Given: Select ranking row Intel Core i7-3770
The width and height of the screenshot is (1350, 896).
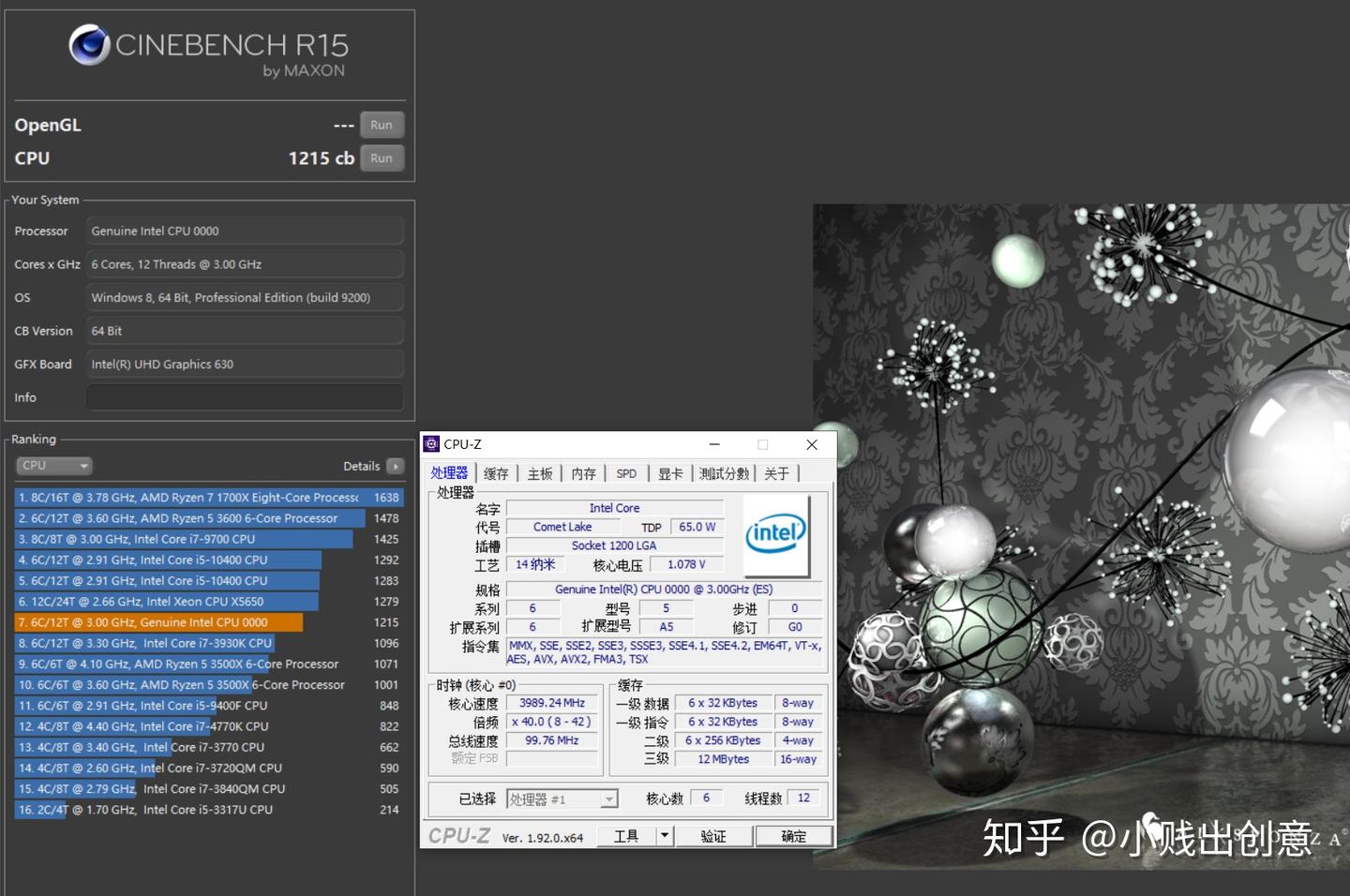Looking at the screenshot, I should click(x=208, y=747).
